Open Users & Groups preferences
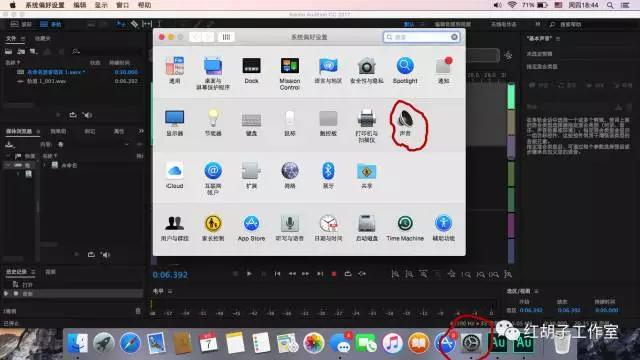The width and height of the screenshot is (640, 360). point(175,228)
